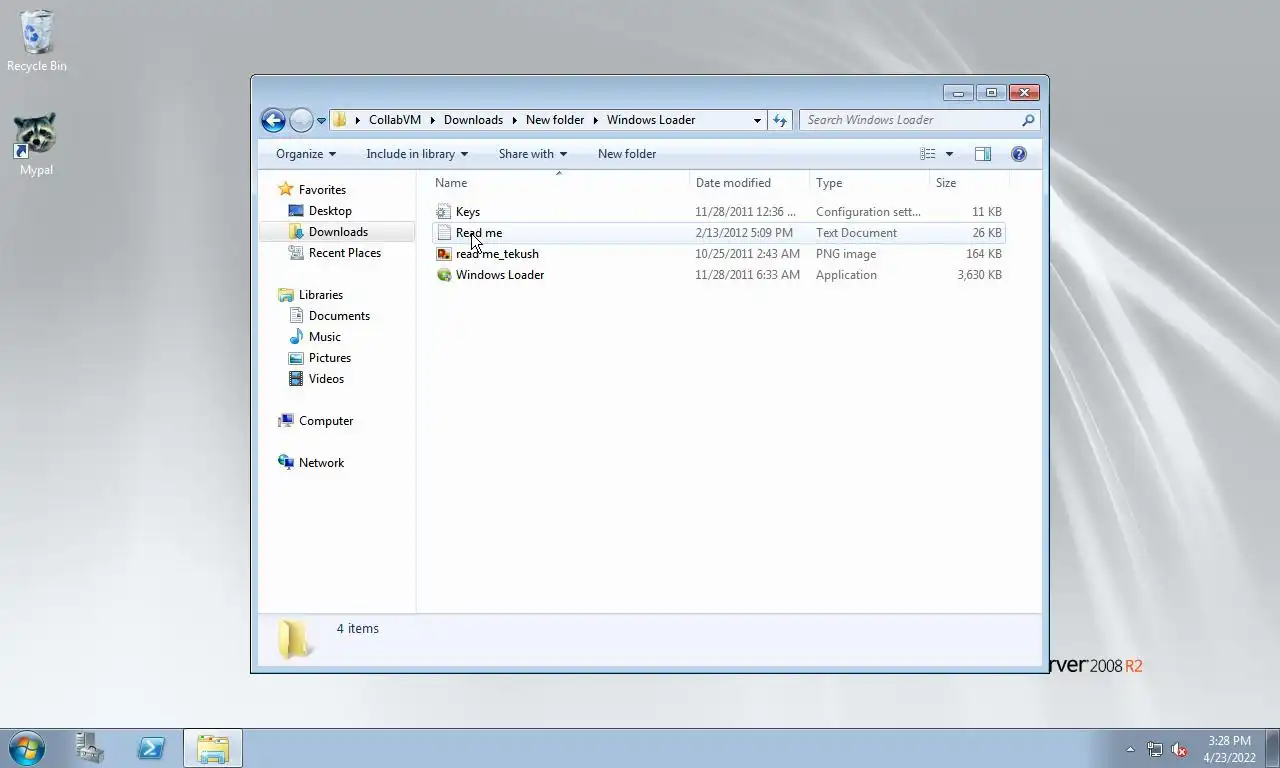Open the network tray icon

1155,749
